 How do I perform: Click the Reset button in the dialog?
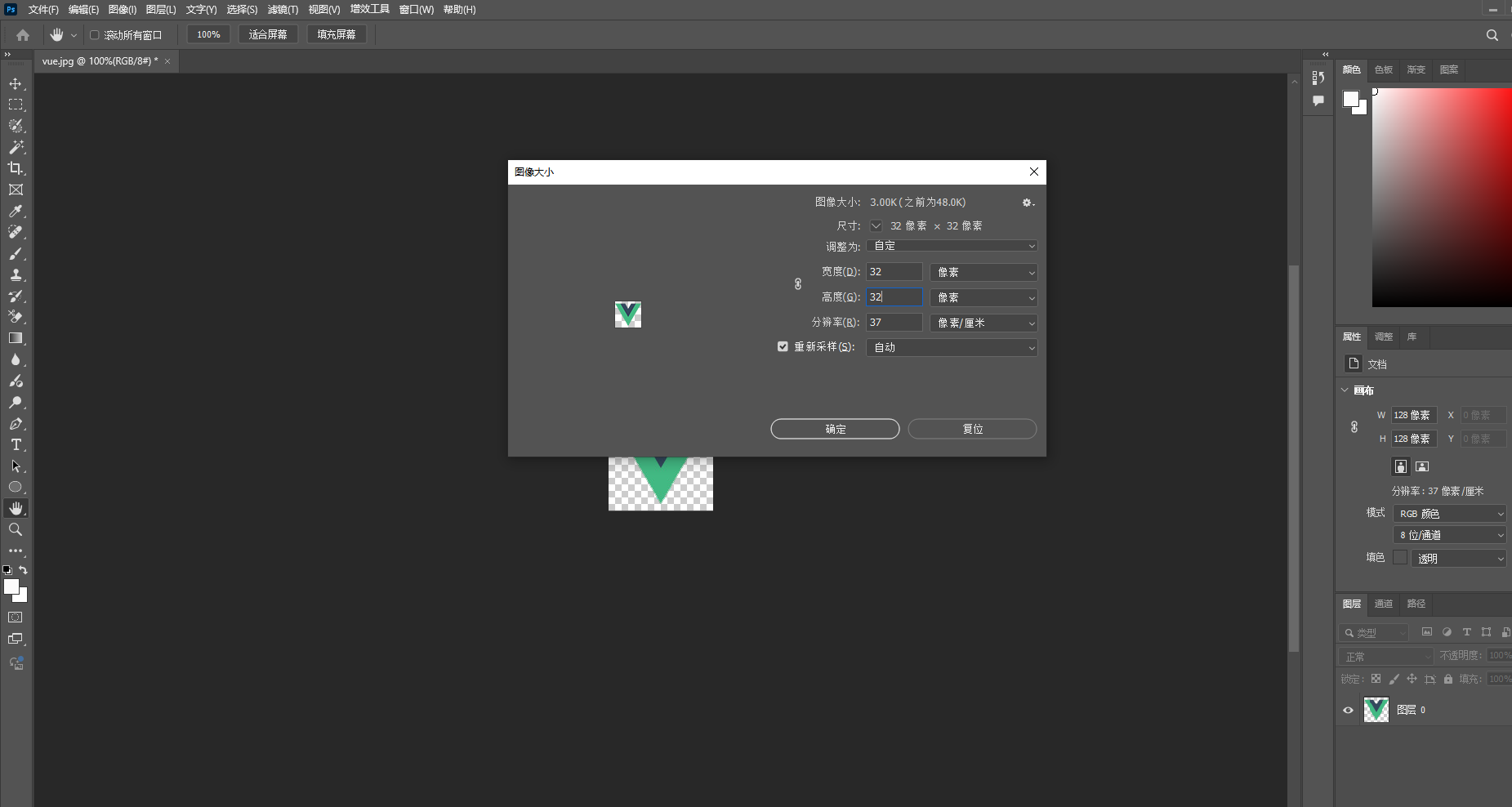click(x=972, y=429)
